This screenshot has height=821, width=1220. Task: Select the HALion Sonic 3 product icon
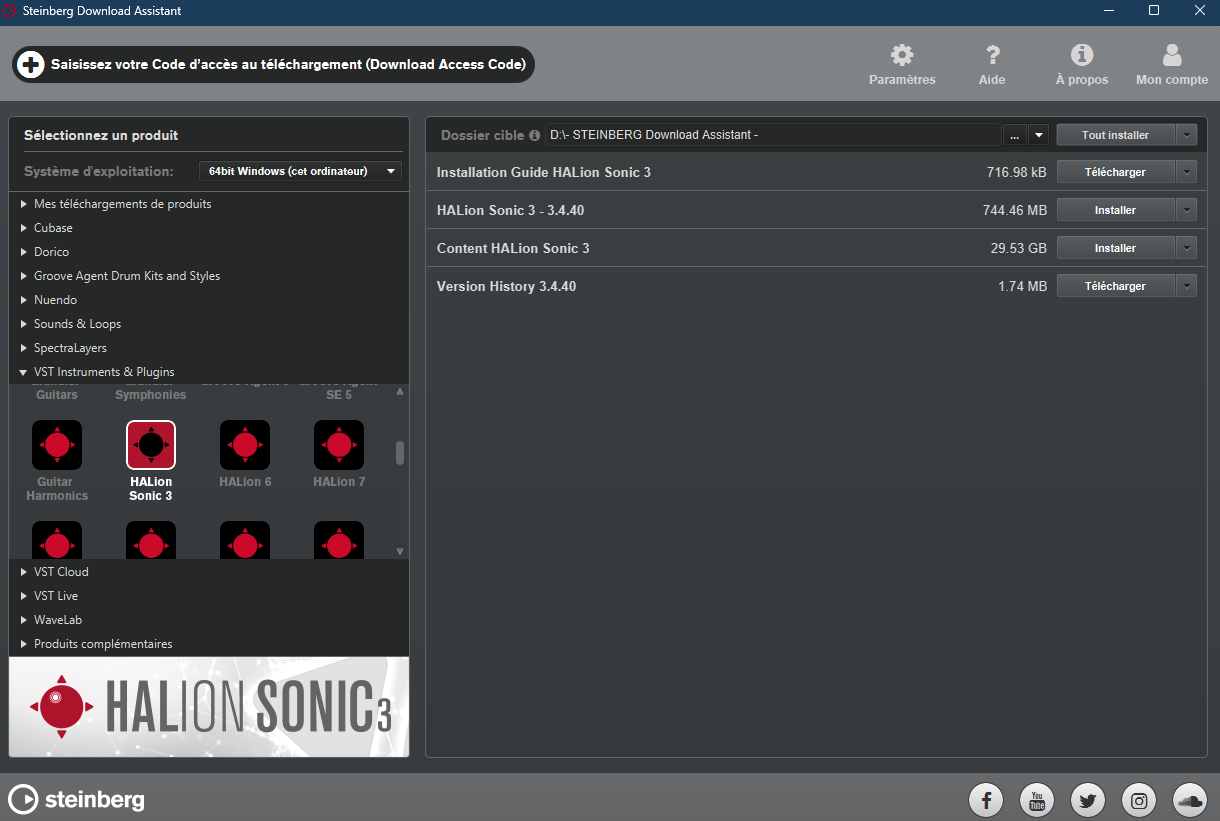tap(151, 445)
